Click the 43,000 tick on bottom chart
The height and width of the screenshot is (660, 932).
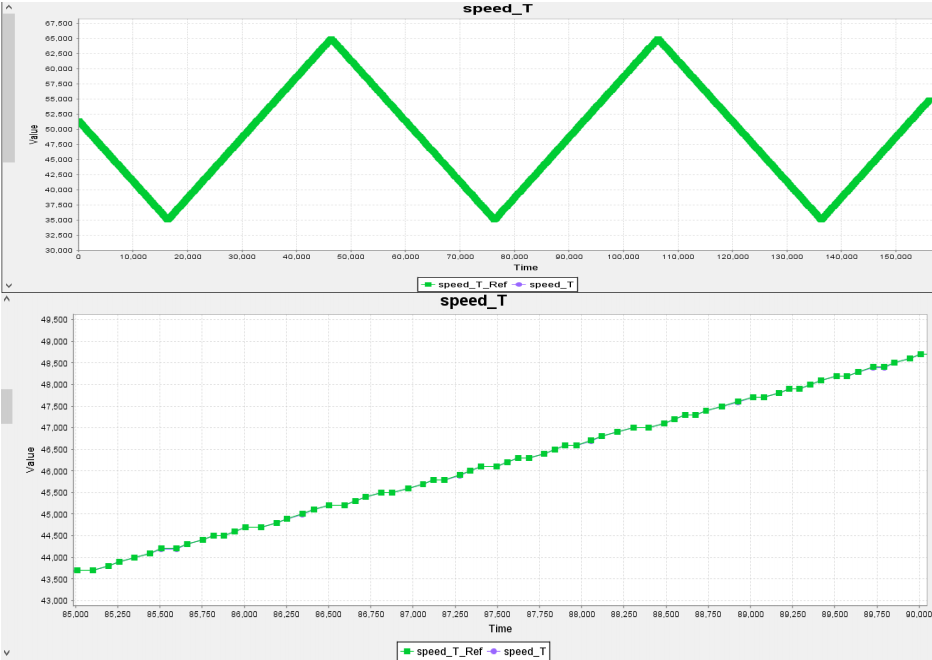[x=53, y=601]
